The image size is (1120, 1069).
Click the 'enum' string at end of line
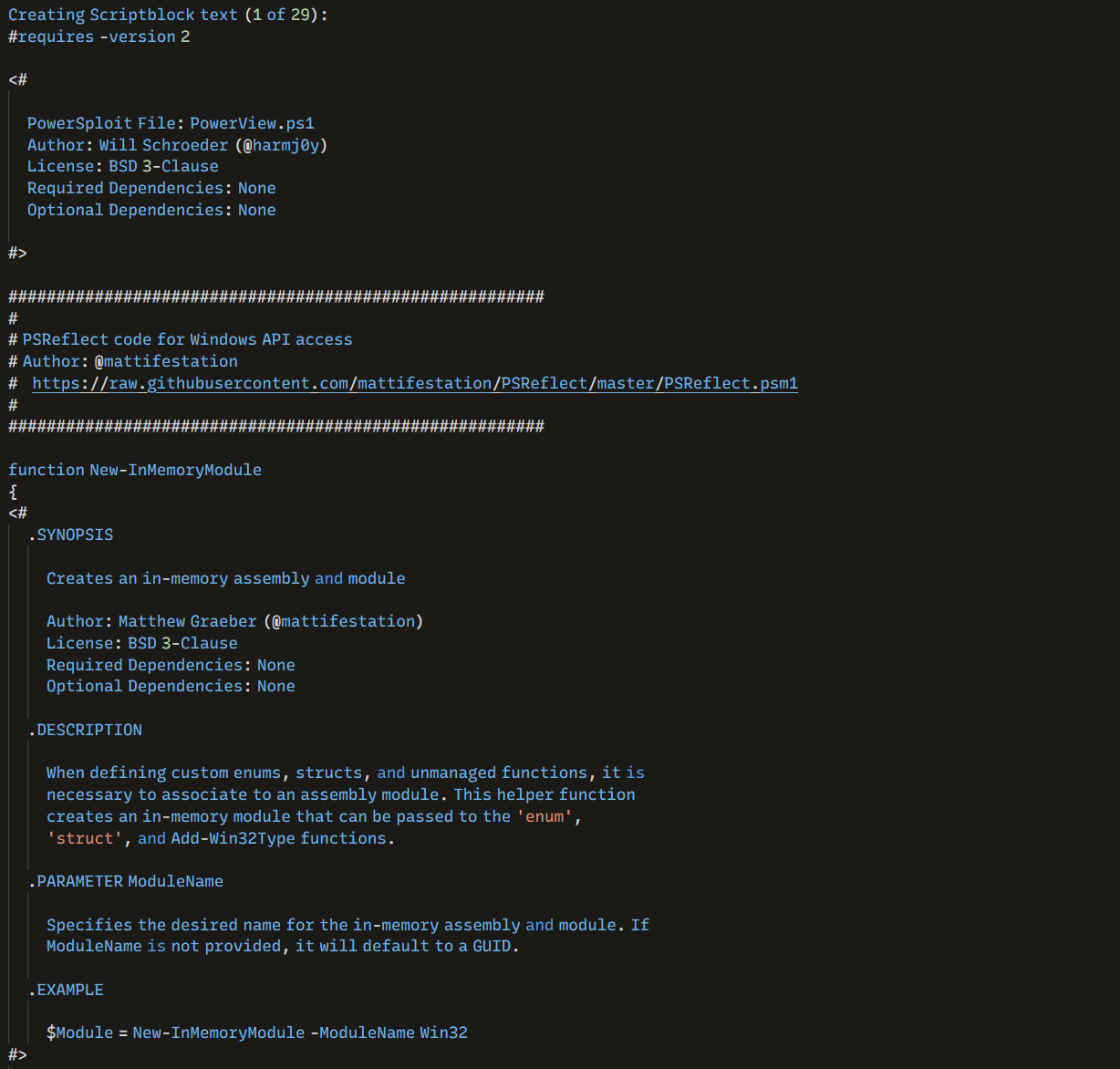click(545, 816)
